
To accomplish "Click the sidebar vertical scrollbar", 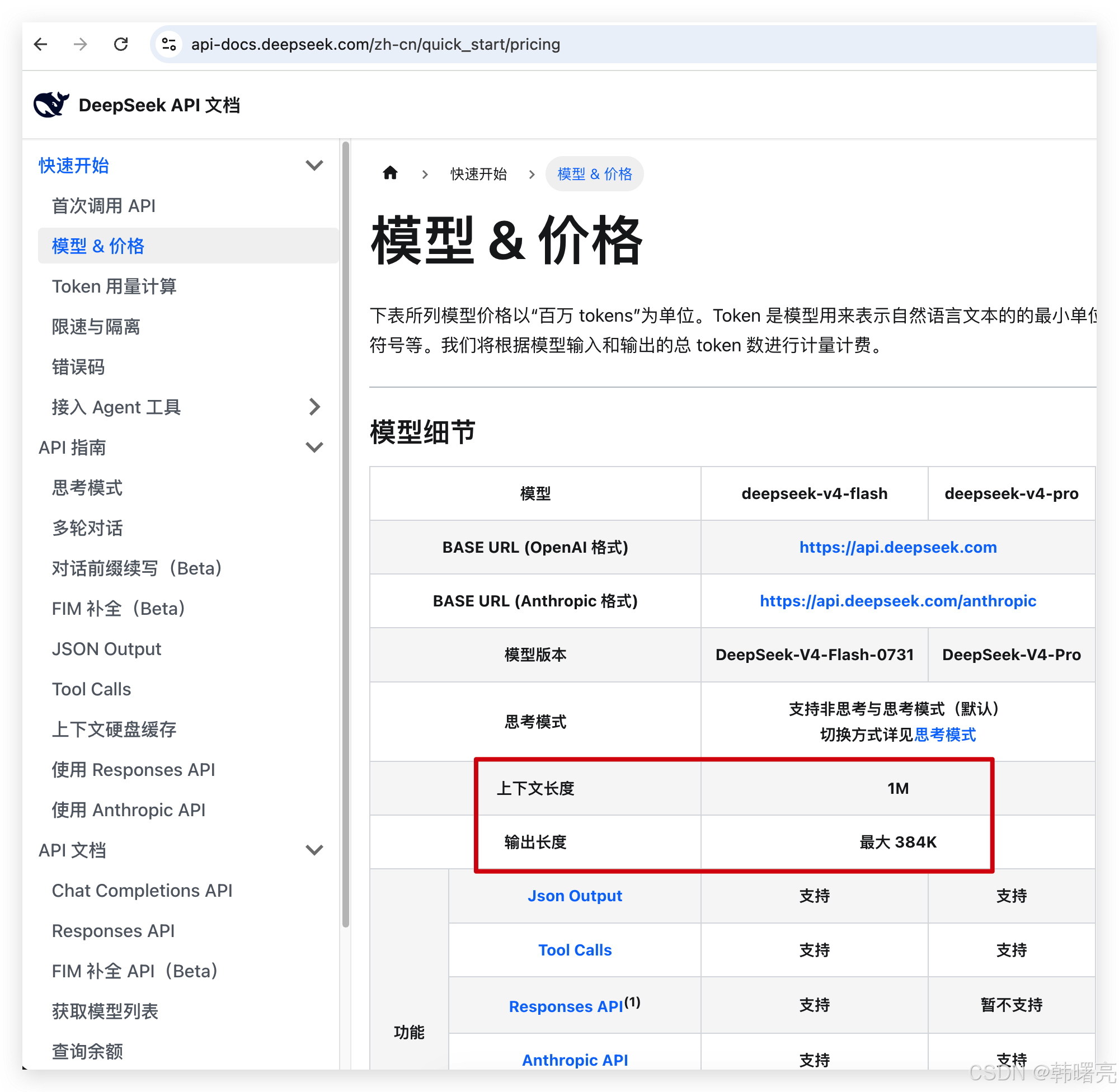I will point(346,533).
